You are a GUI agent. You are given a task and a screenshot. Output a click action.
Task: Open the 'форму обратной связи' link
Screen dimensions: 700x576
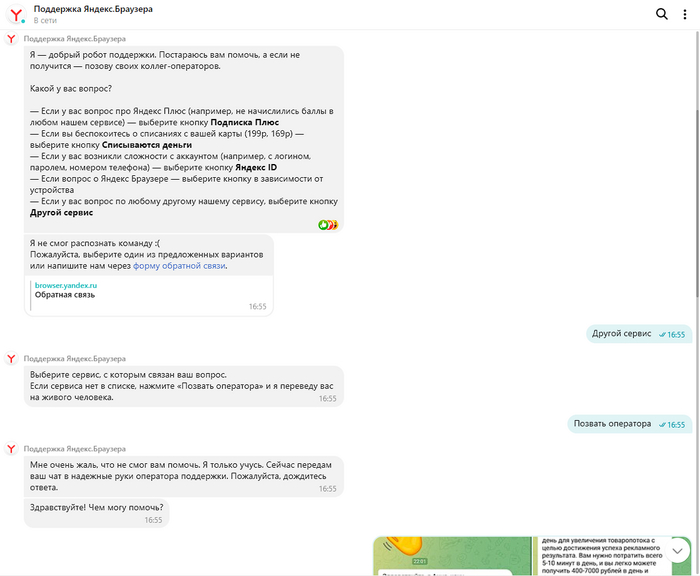click(179, 265)
